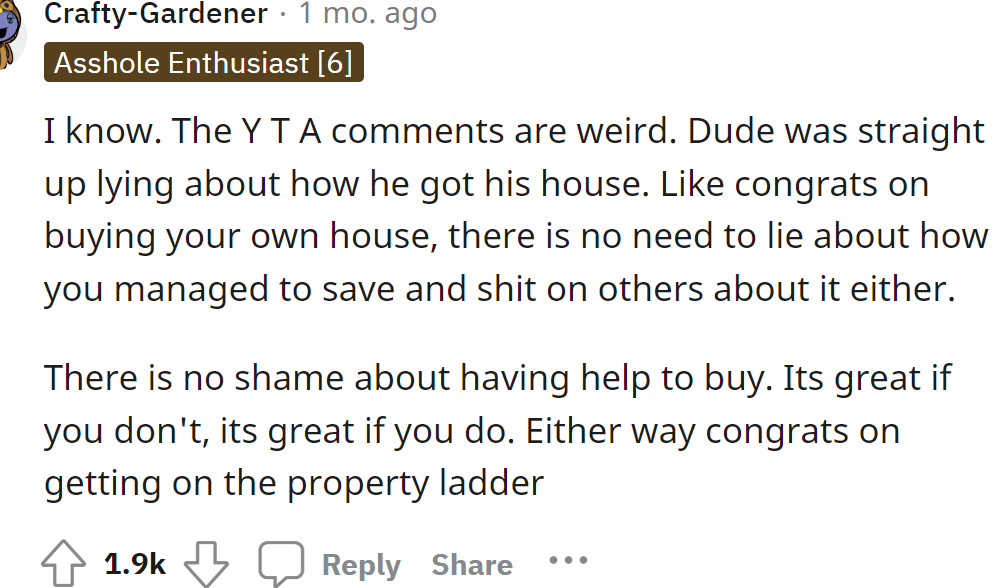Click the Reply text label

[x=361, y=565]
